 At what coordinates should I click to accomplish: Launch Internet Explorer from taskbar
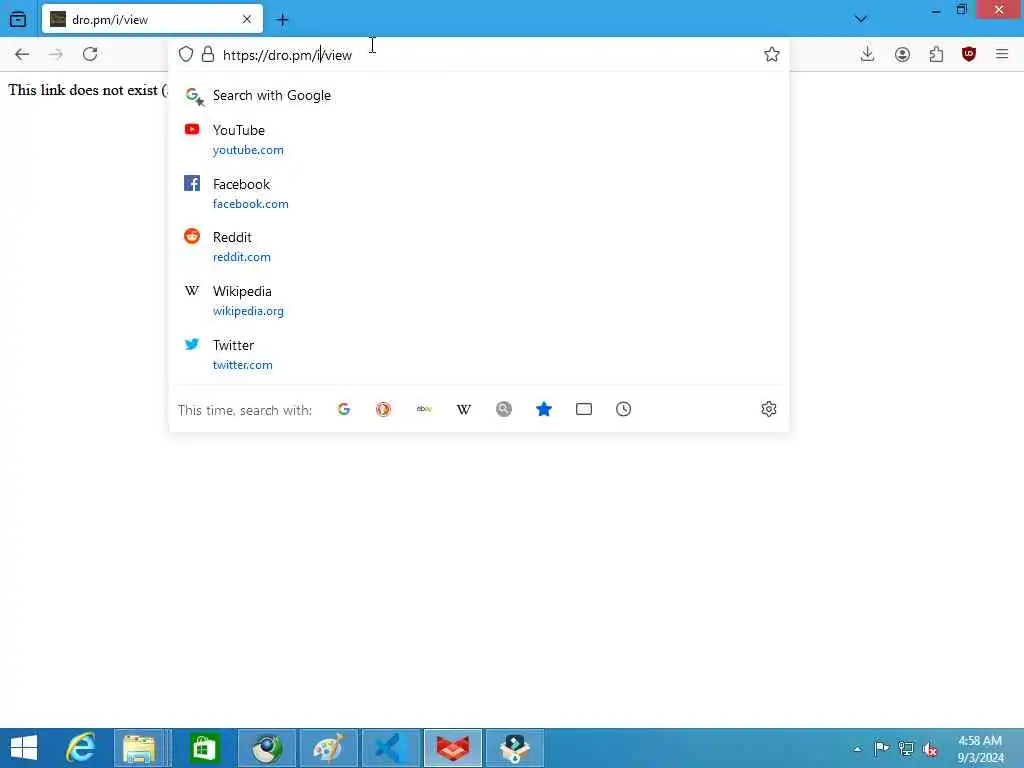click(81, 748)
